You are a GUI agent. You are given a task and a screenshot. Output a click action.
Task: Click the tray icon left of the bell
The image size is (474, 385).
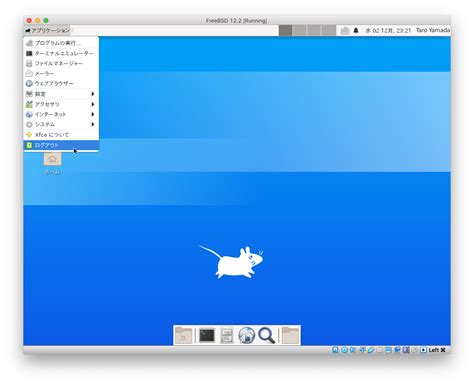pos(345,31)
